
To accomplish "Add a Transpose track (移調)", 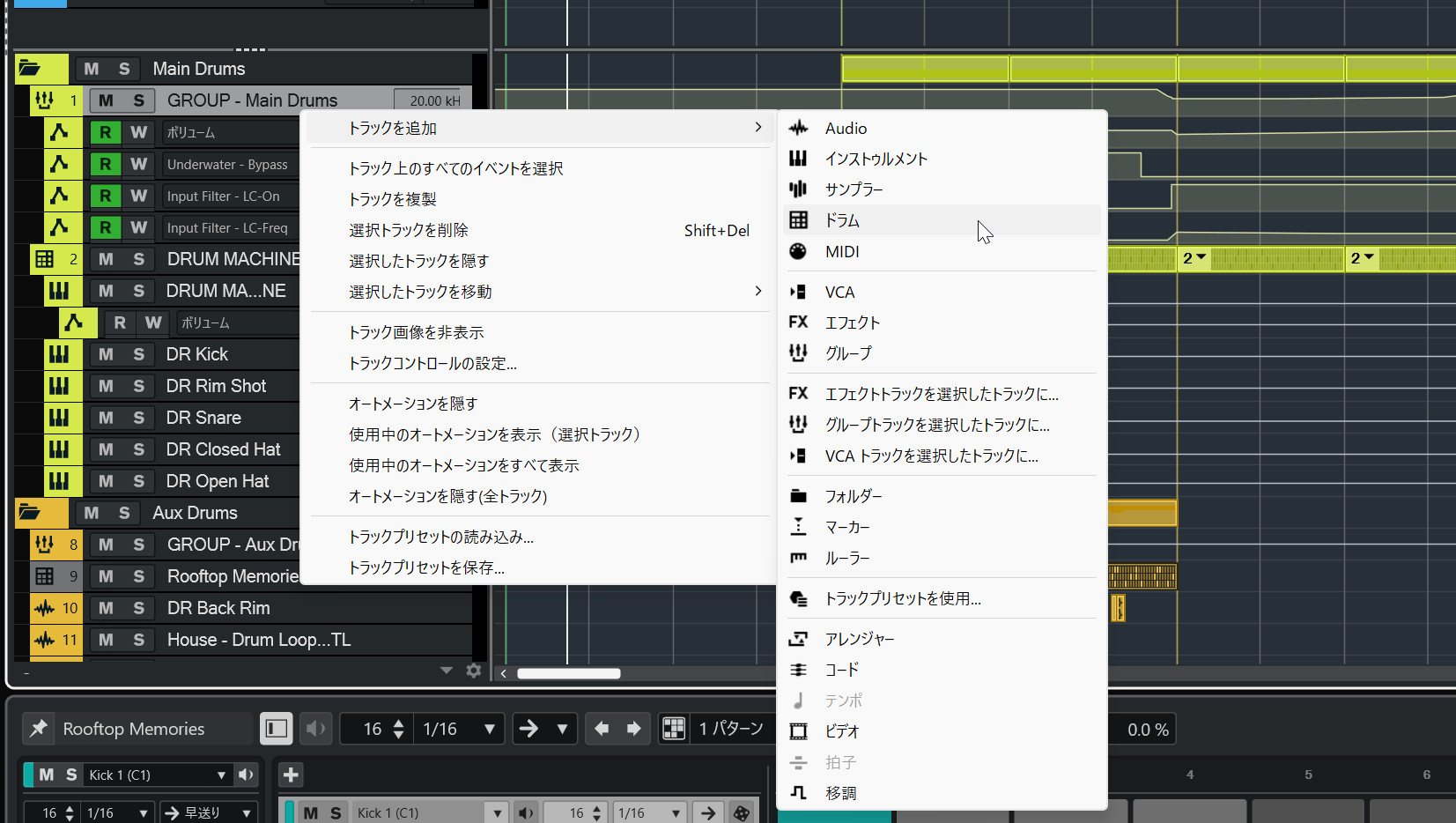I will (942, 793).
